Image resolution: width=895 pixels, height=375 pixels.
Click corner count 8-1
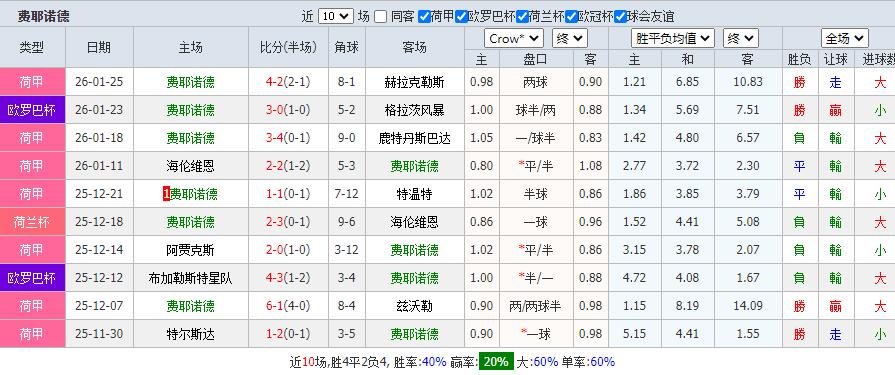pyautogui.click(x=346, y=82)
